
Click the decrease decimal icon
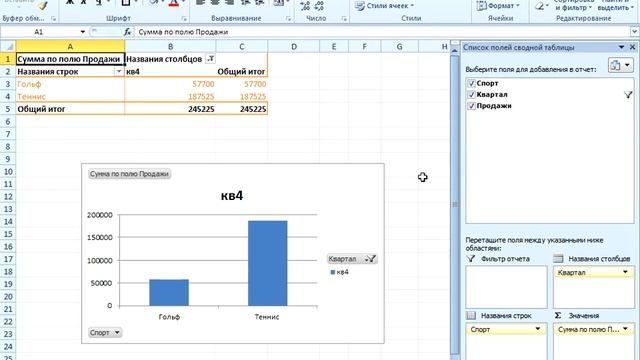tap(319, 5)
